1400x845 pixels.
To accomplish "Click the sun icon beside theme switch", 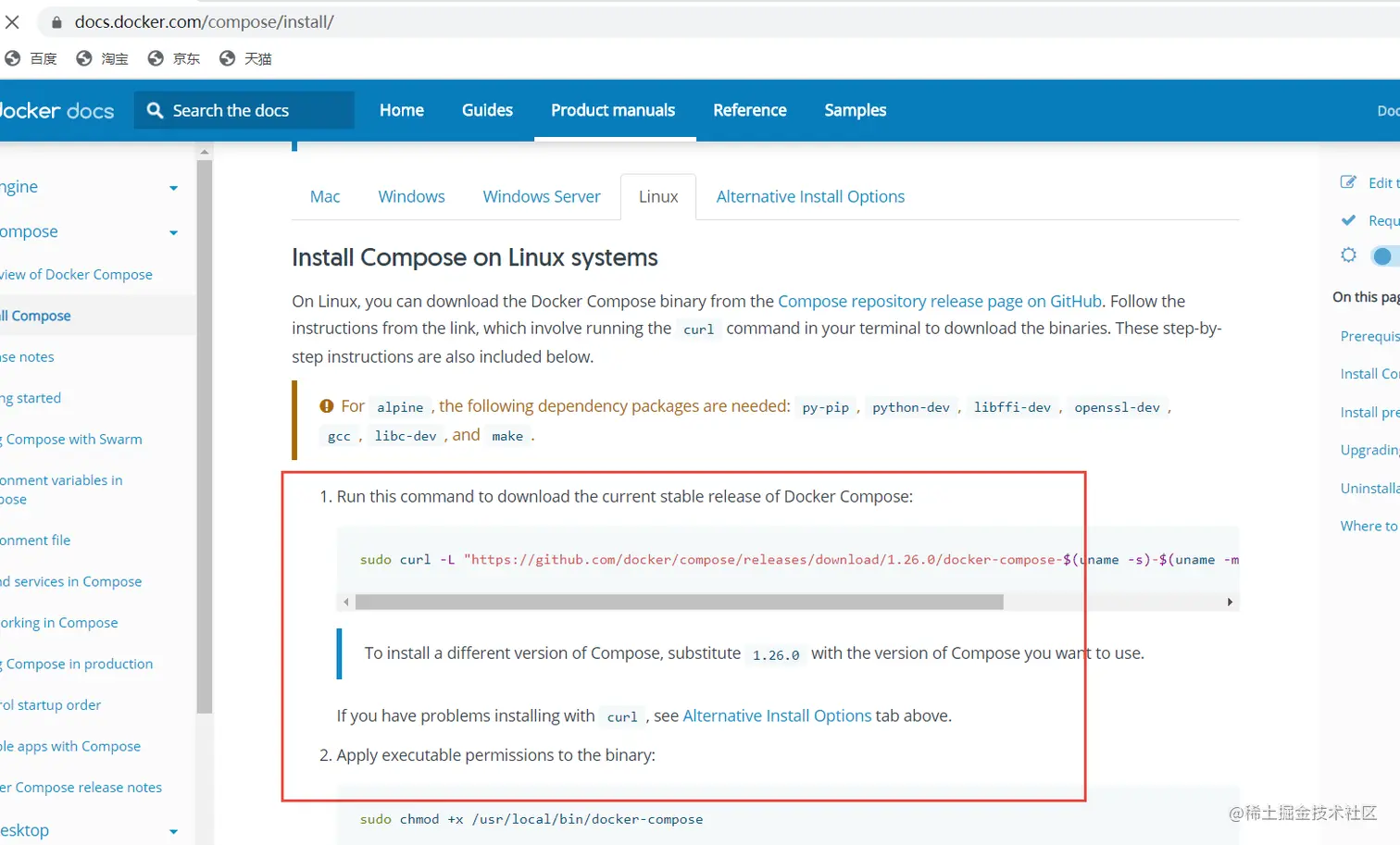I will point(1349,255).
